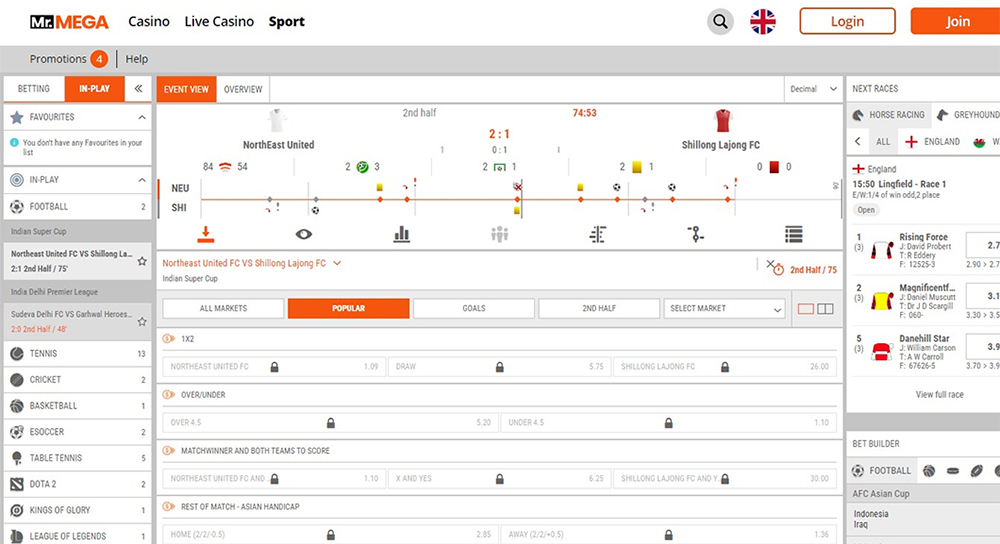Click the Login button
This screenshot has height=544, width=1000.
click(x=847, y=21)
